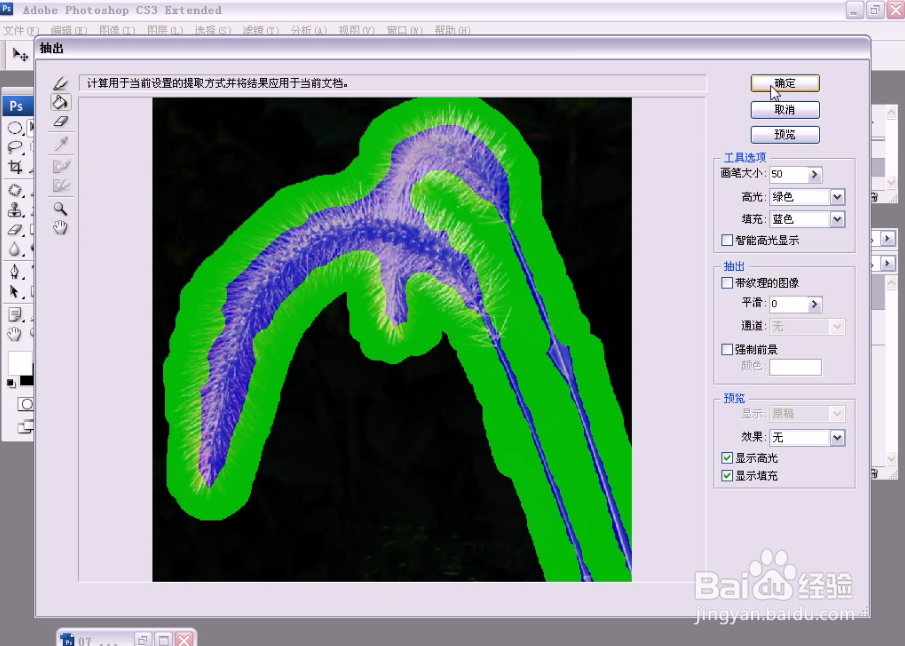
Task: Select the Eraser tool in main toolbox
Action: pos(15,229)
